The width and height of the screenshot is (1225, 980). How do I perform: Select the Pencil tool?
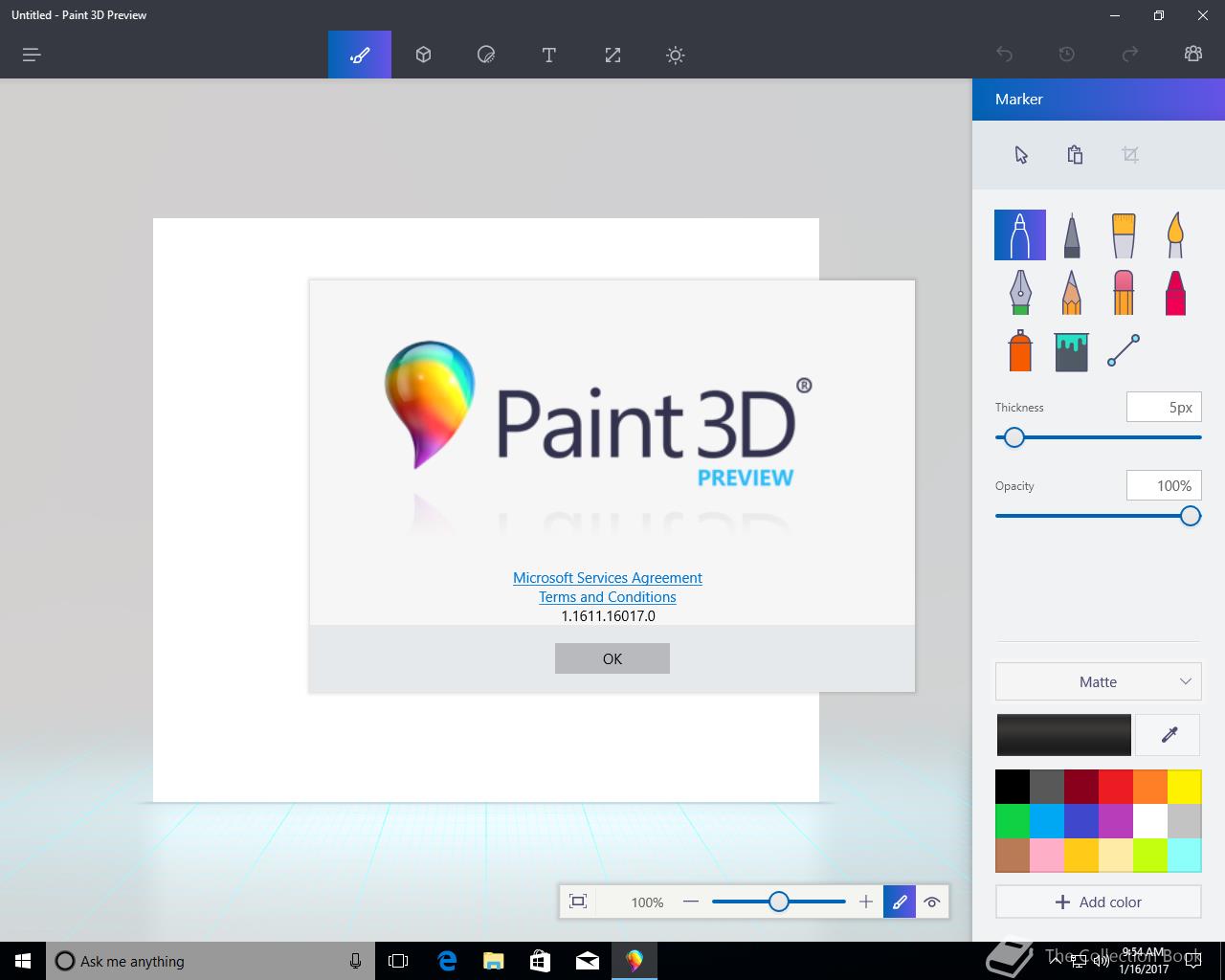[x=1072, y=292]
